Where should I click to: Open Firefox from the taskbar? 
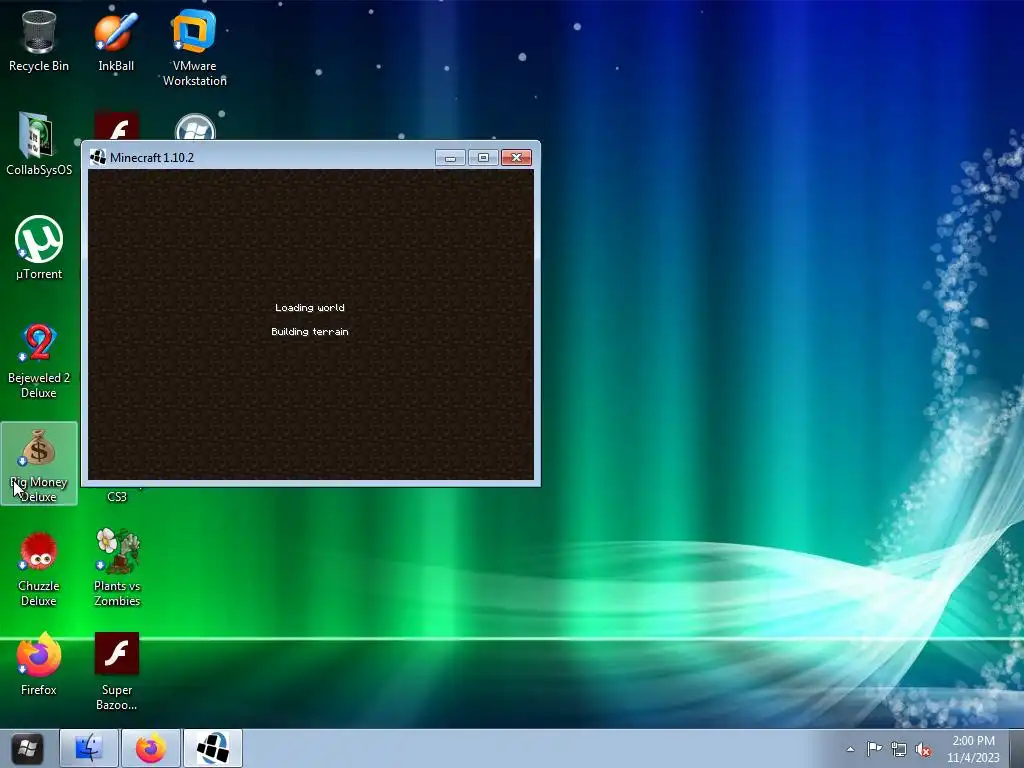pos(150,748)
